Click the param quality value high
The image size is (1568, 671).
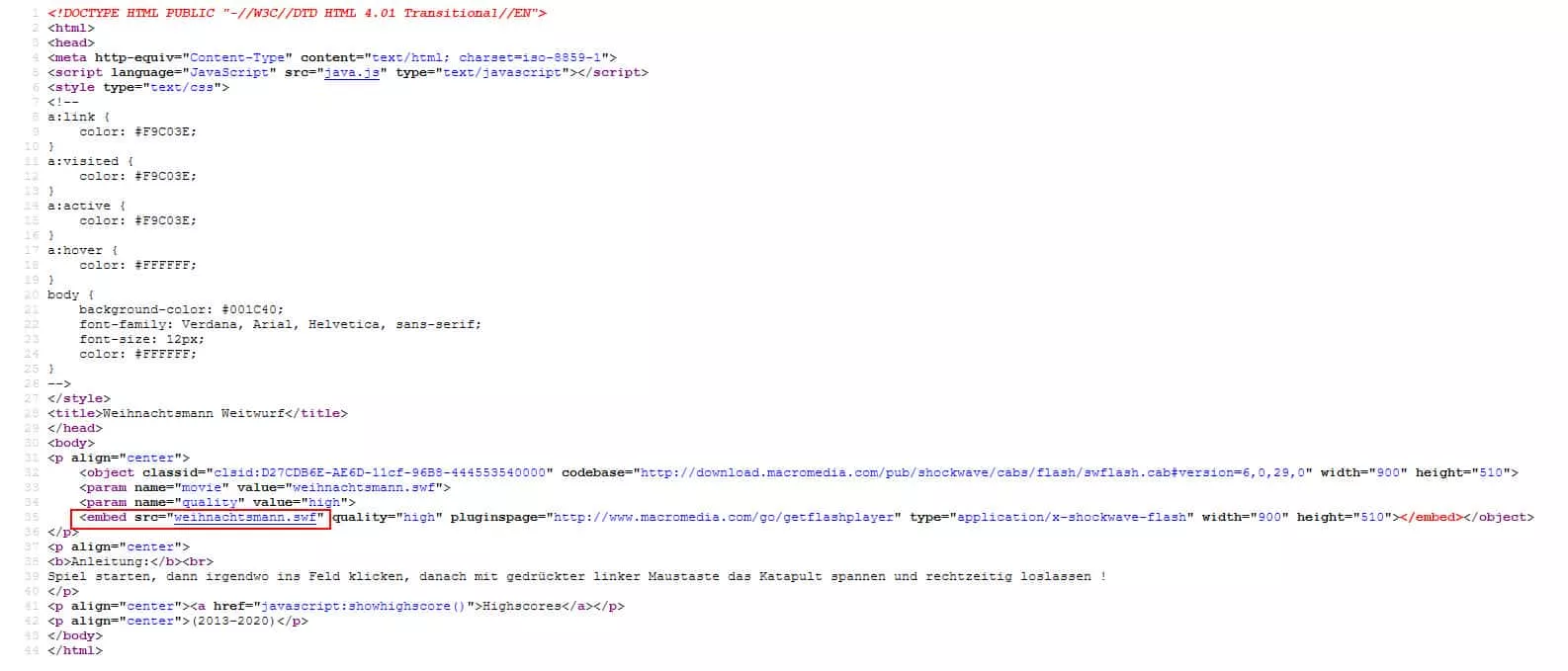click(x=324, y=502)
